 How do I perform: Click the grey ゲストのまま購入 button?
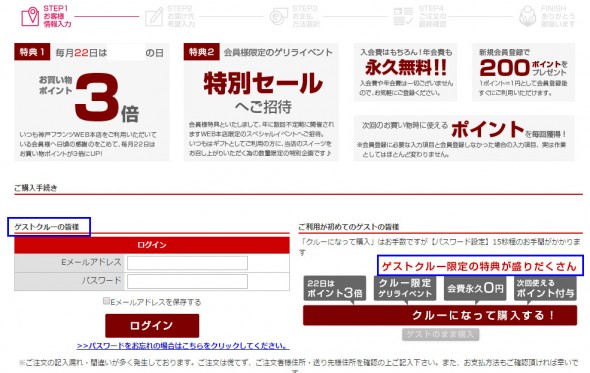tap(440, 334)
